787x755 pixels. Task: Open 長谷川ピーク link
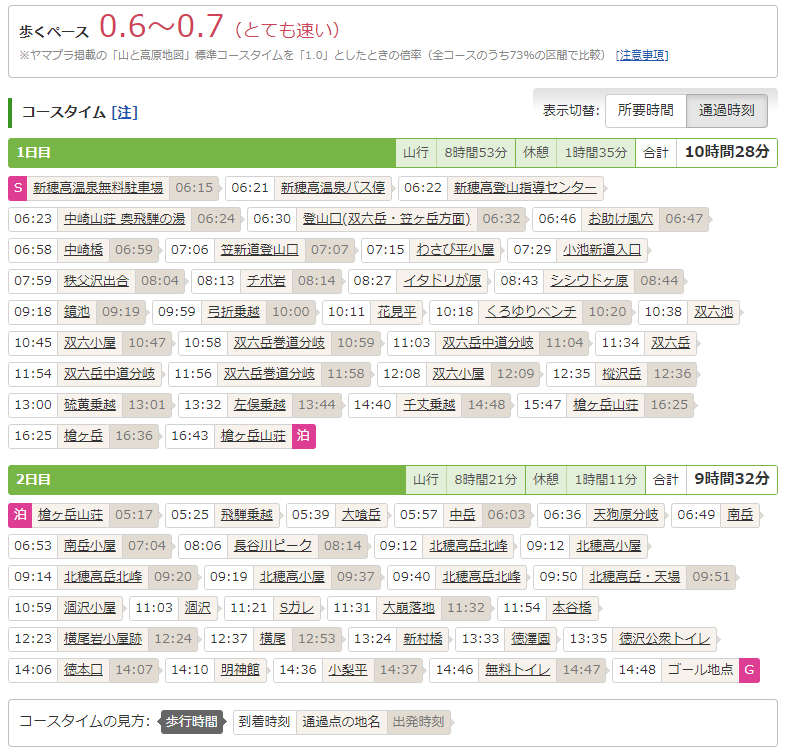tap(273, 546)
